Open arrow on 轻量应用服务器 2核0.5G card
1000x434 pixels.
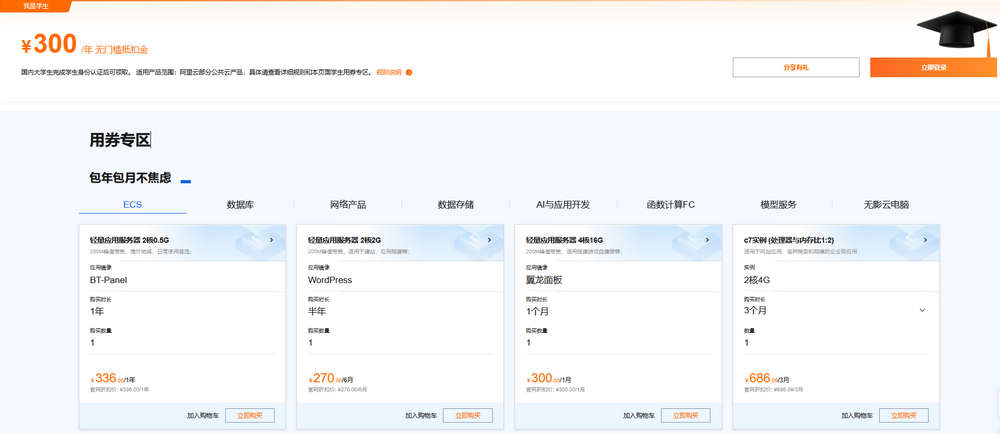coord(271,240)
